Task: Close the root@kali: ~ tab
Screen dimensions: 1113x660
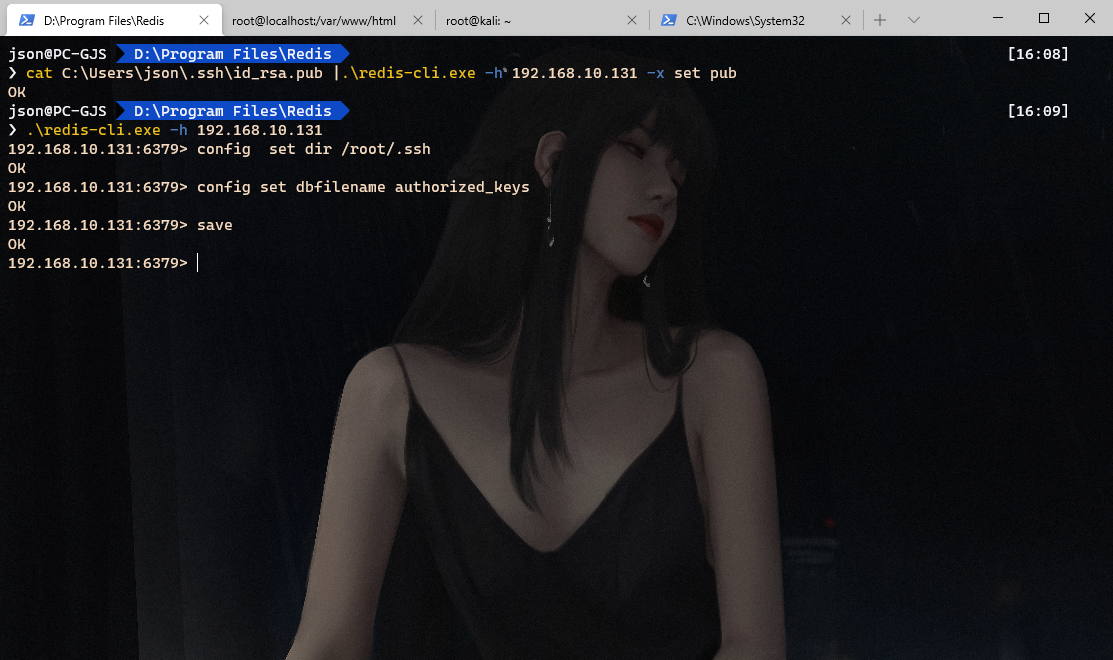Action: [x=632, y=20]
